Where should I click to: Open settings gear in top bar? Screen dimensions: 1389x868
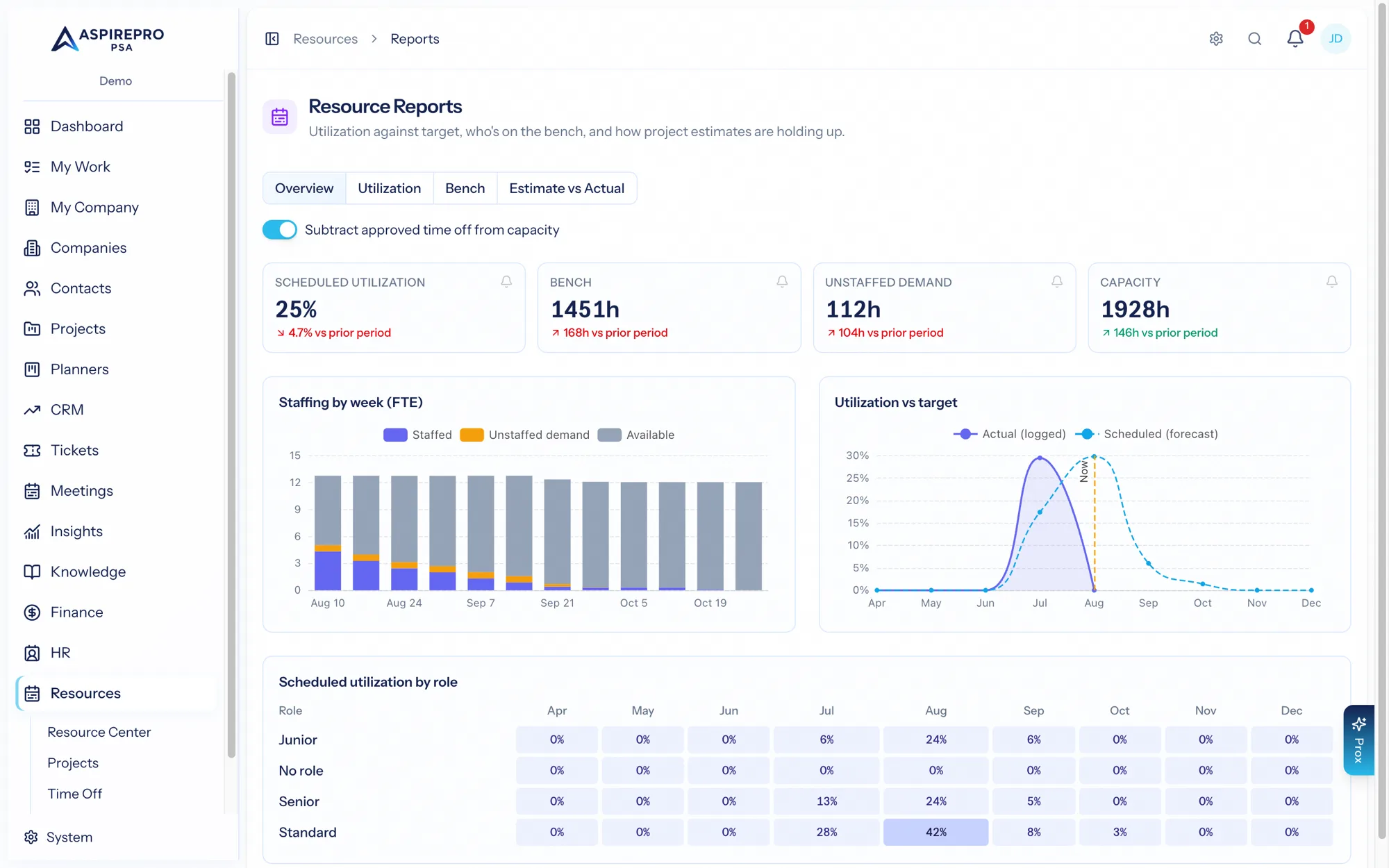pos(1216,39)
